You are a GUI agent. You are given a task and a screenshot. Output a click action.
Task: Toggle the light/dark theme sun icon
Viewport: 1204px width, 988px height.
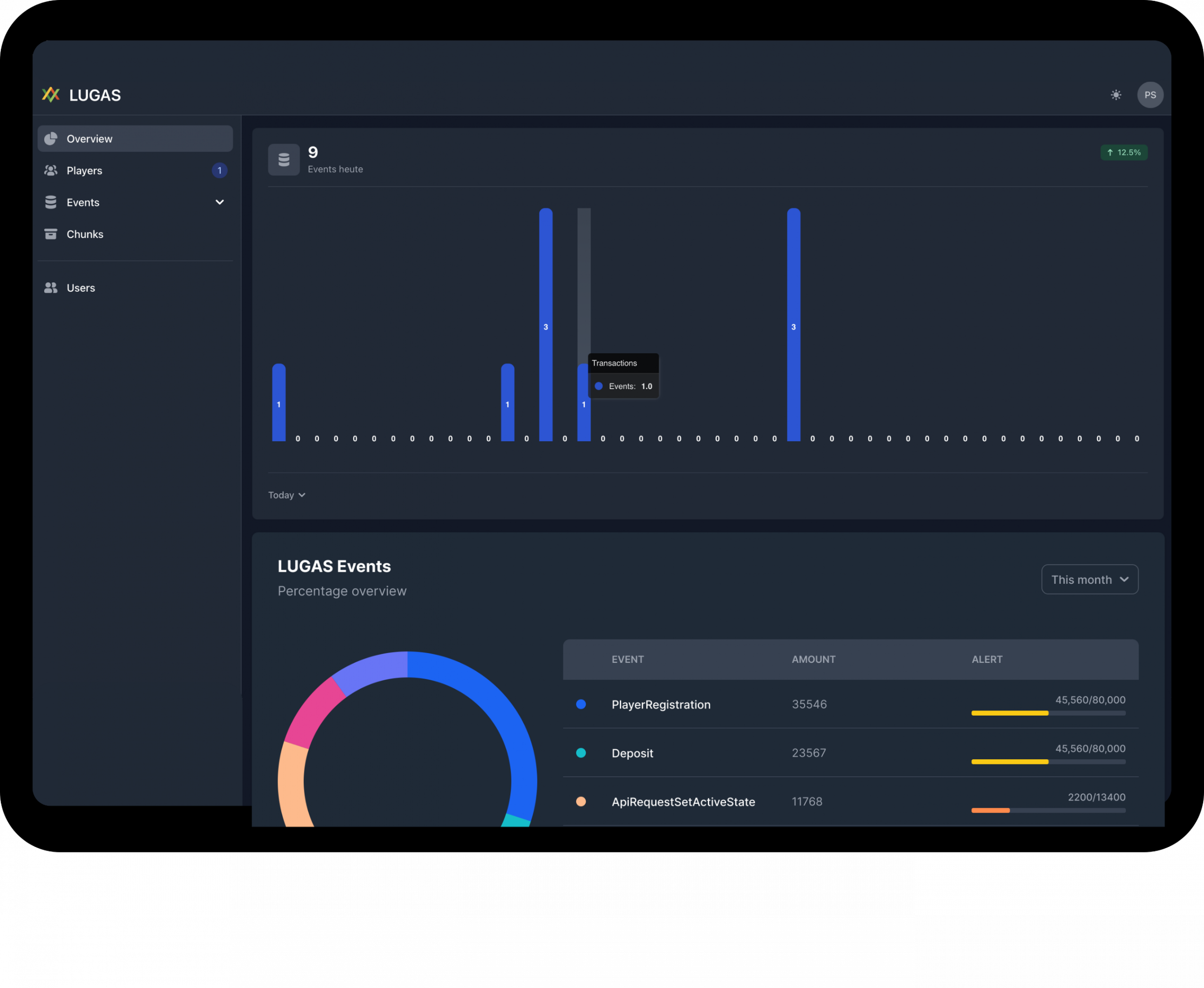1116,95
